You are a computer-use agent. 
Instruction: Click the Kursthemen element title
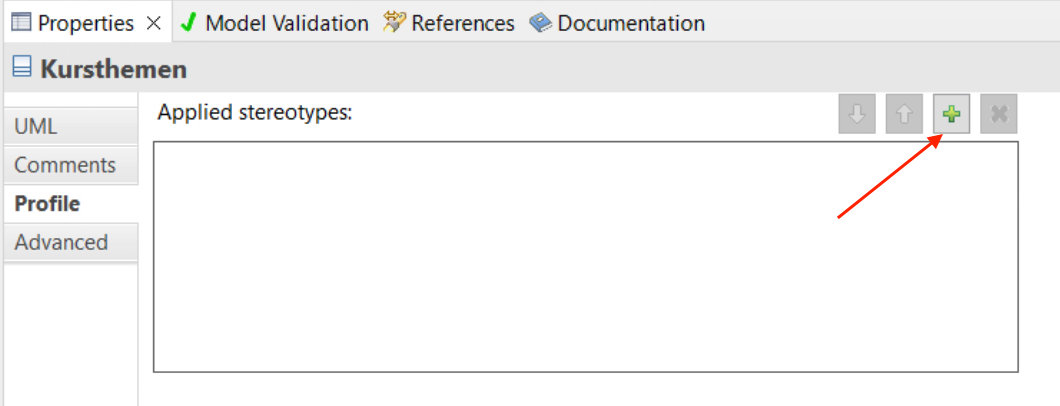click(x=114, y=69)
